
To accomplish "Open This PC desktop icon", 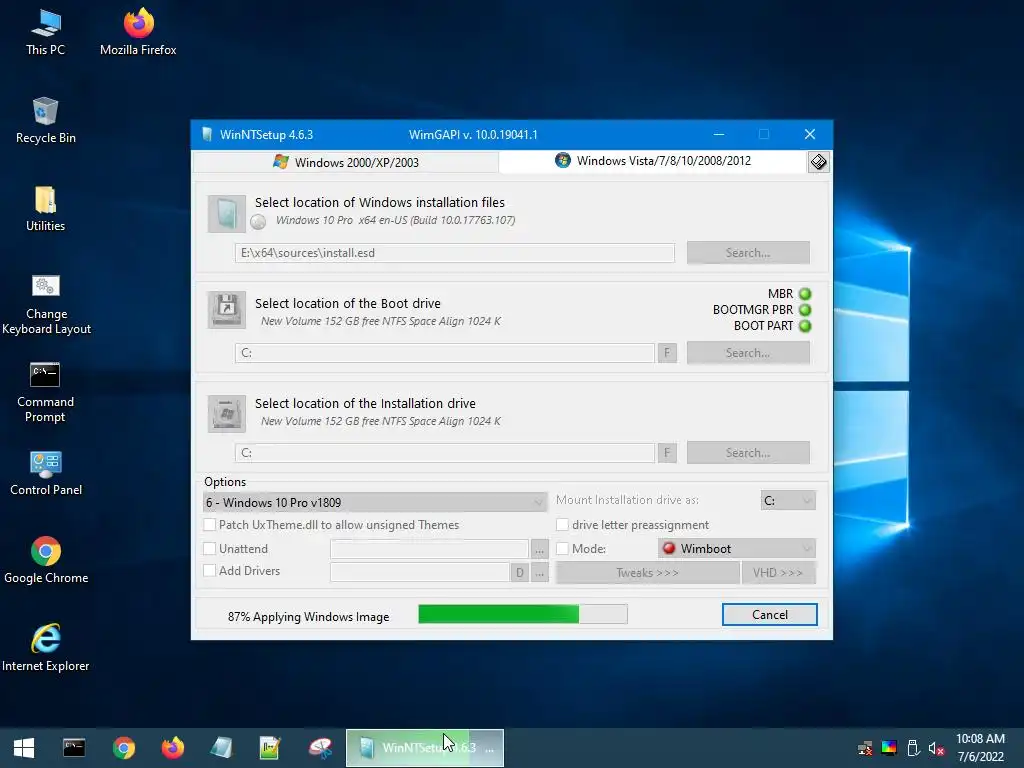I will [x=45, y=32].
